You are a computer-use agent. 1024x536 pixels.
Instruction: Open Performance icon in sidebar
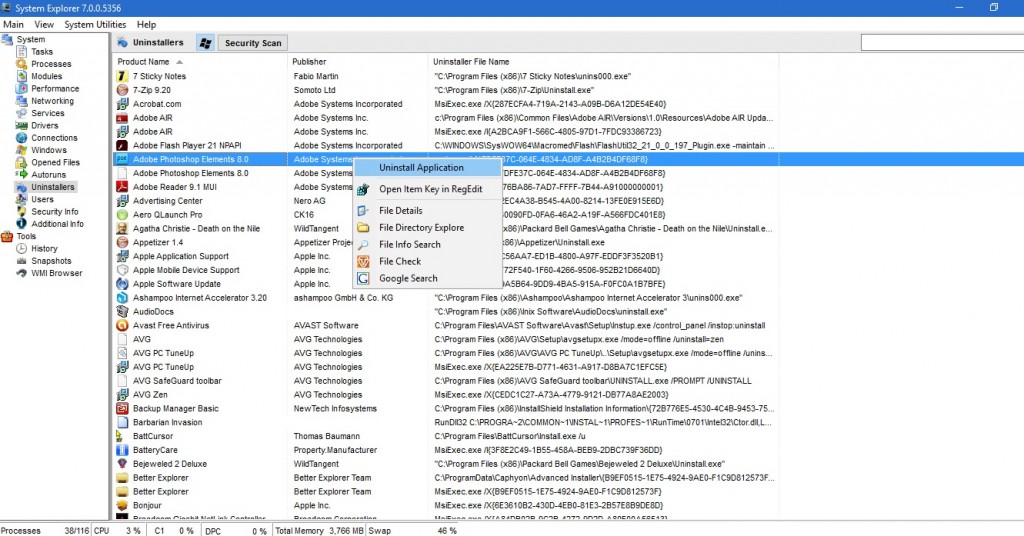point(22,89)
